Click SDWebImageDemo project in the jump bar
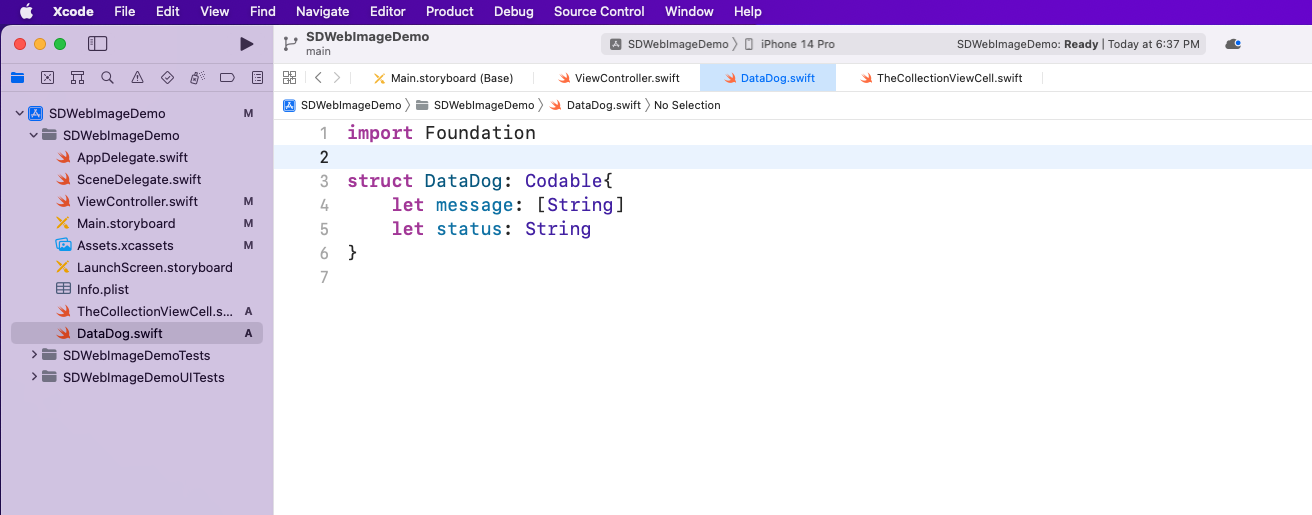Screen dimensions: 1312x515 pos(342,105)
